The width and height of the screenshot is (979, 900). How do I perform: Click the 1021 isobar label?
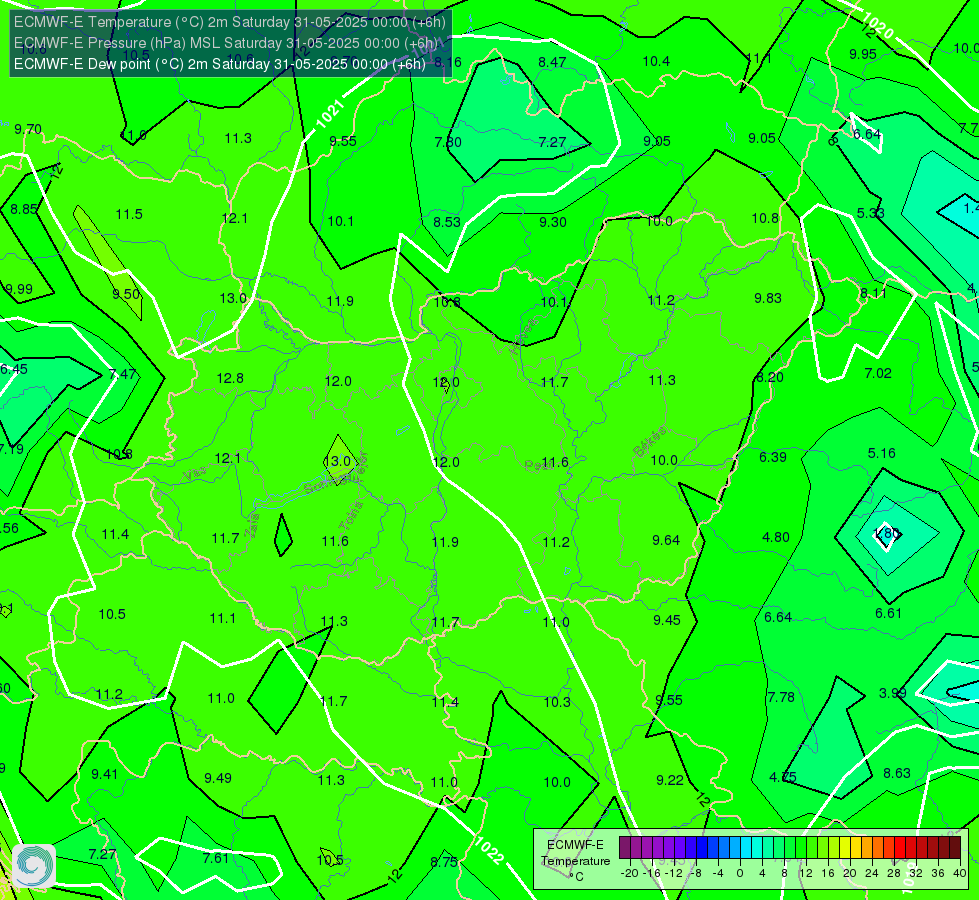(x=330, y=114)
